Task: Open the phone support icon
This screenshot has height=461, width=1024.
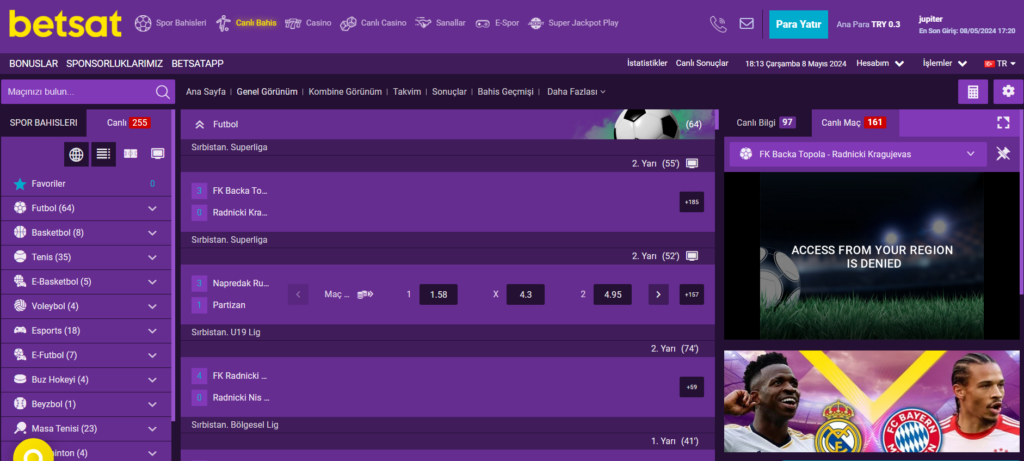Action: tap(718, 24)
